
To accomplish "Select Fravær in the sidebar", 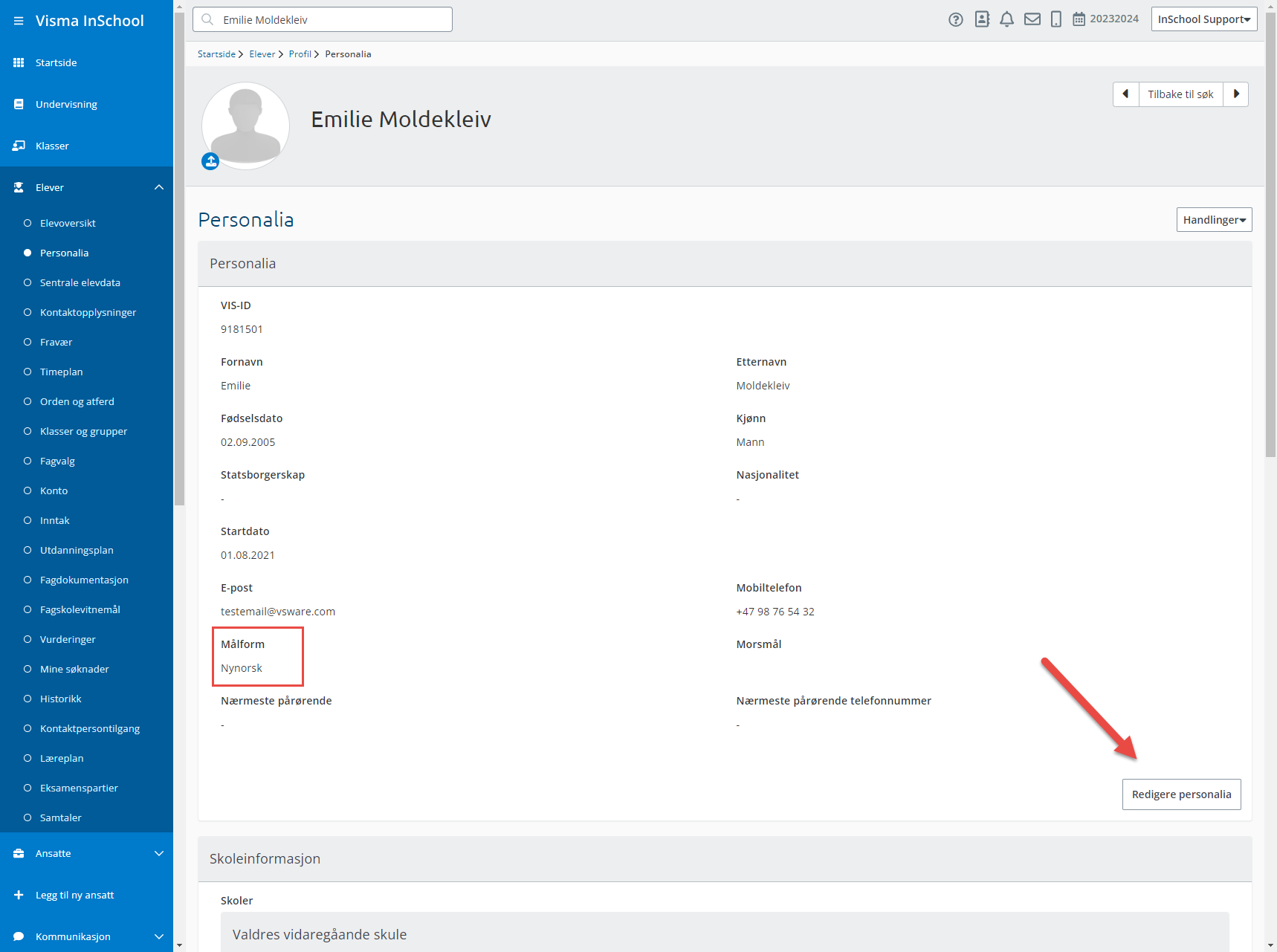I will (56, 342).
